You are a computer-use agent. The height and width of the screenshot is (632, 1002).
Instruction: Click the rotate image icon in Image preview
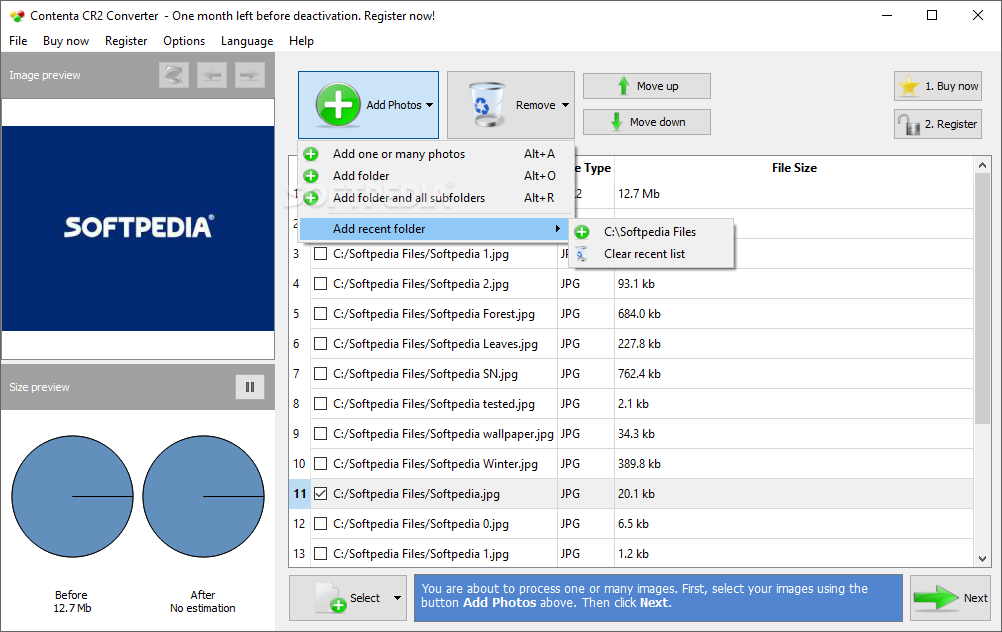click(174, 75)
